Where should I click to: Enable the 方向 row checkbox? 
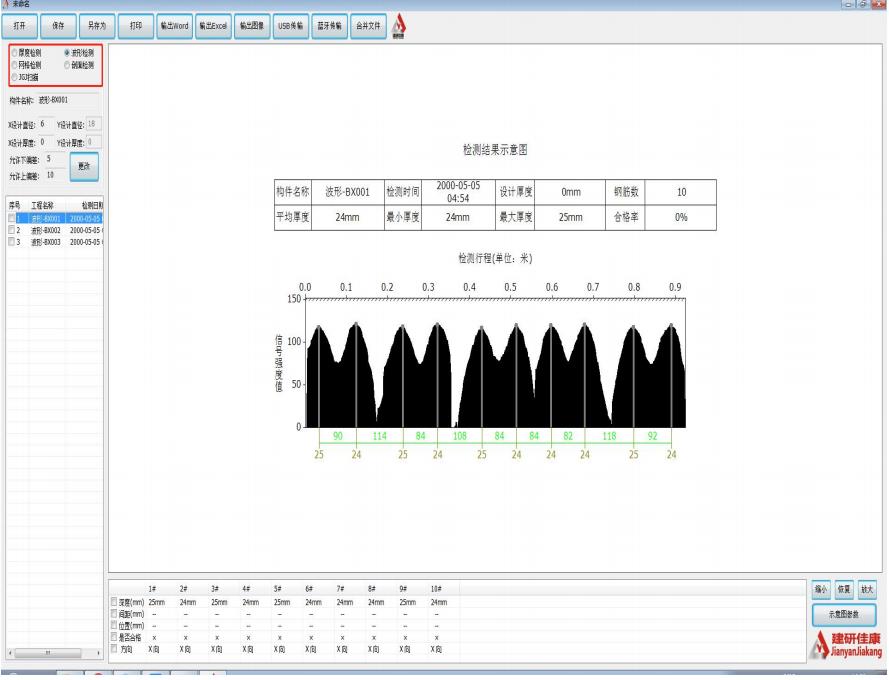point(112,648)
